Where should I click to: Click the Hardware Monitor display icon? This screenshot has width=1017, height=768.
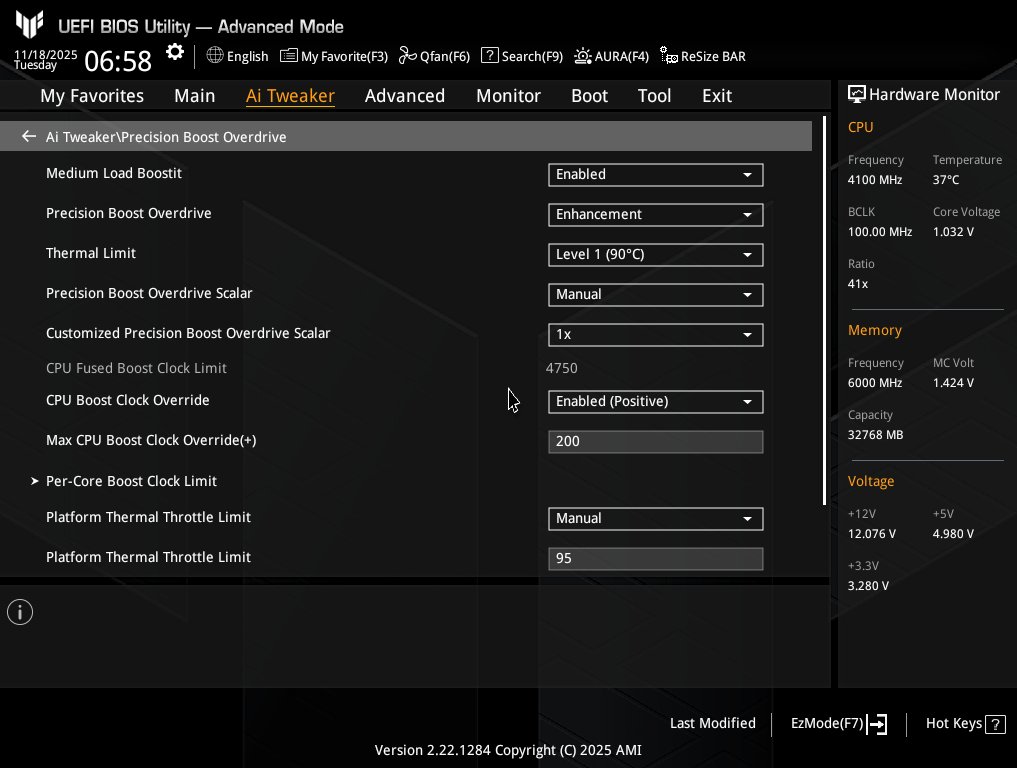(x=856, y=95)
